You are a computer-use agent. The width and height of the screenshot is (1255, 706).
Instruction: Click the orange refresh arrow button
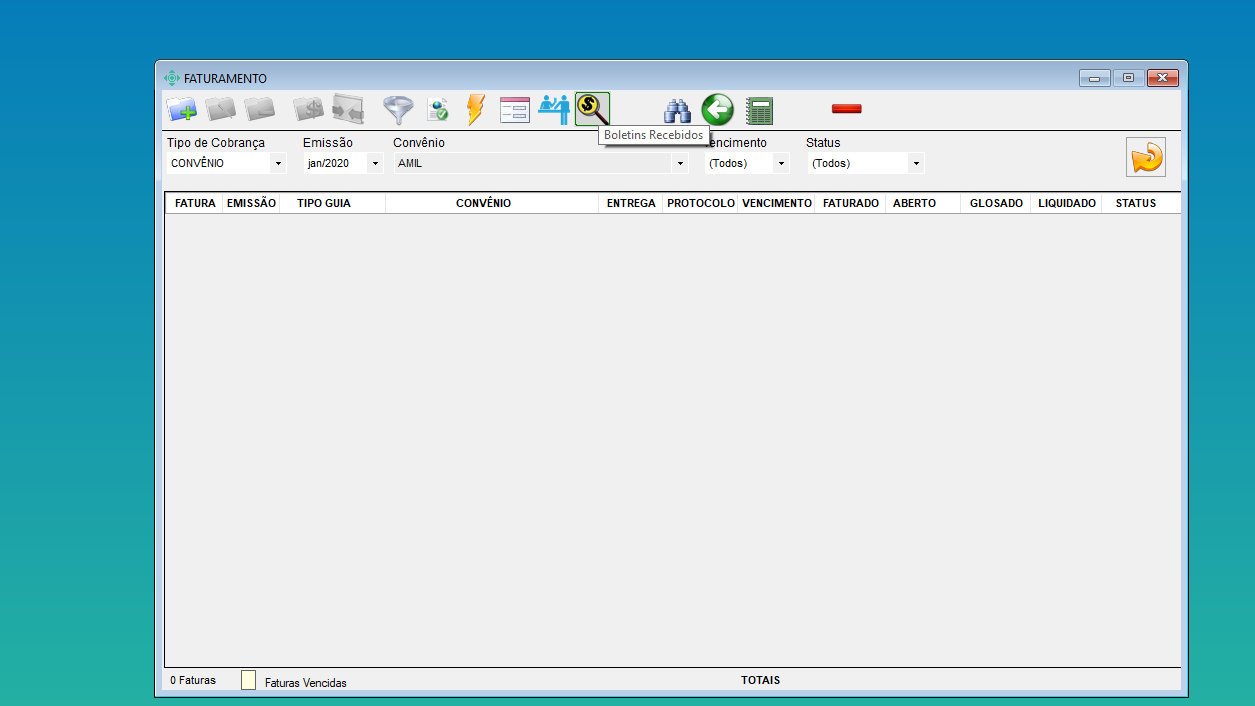[1145, 157]
